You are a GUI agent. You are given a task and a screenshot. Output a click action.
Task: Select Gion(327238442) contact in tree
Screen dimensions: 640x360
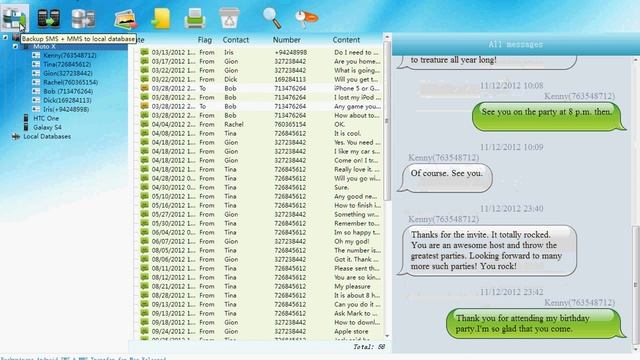tap(68, 73)
